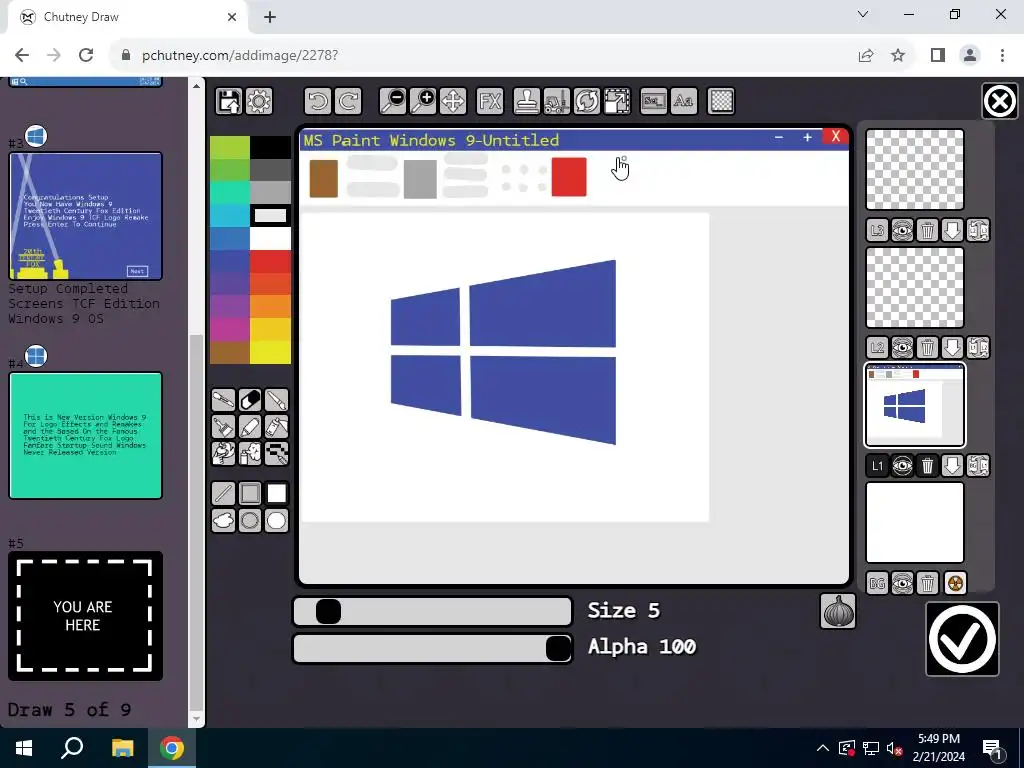The image size is (1024, 768).
Task: Select the outlined rectangle shape tool
Action: point(250,494)
